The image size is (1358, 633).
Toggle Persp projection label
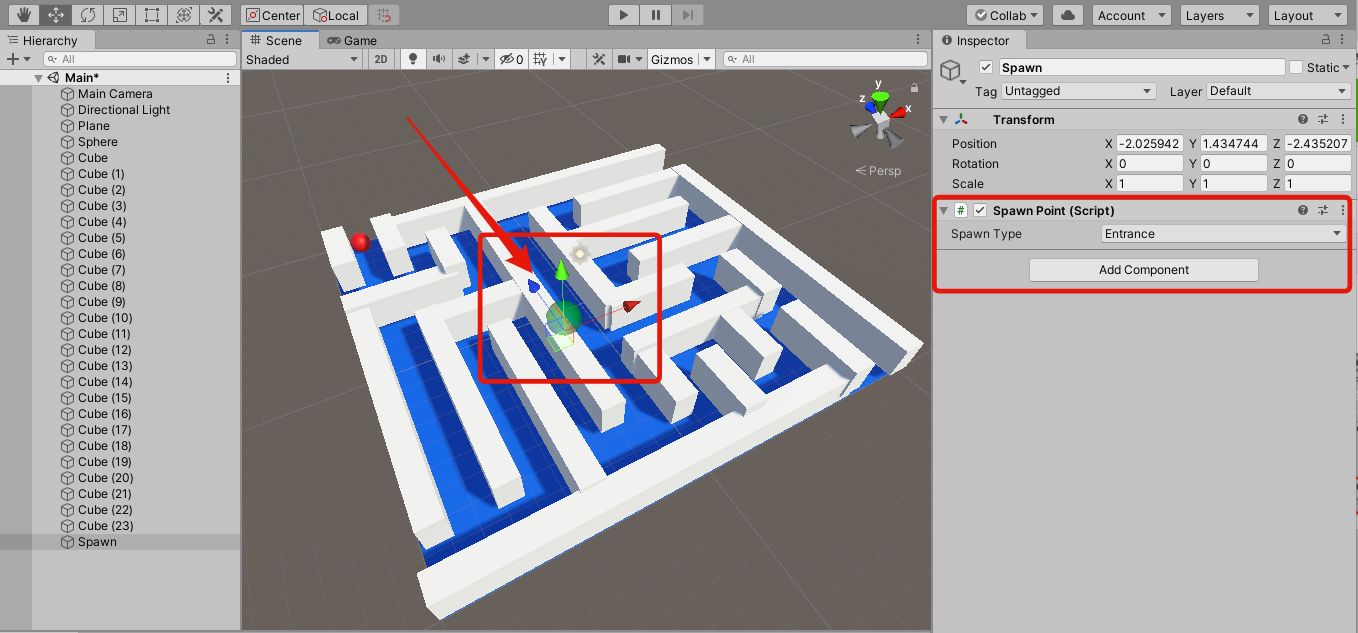[x=878, y=171]
